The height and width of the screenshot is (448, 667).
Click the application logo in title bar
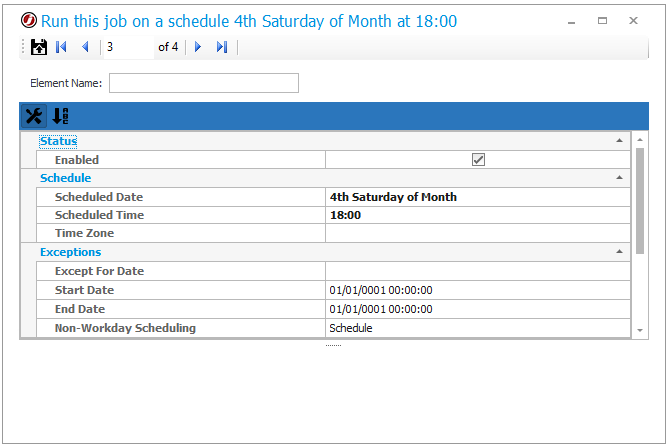coord(29,20)
